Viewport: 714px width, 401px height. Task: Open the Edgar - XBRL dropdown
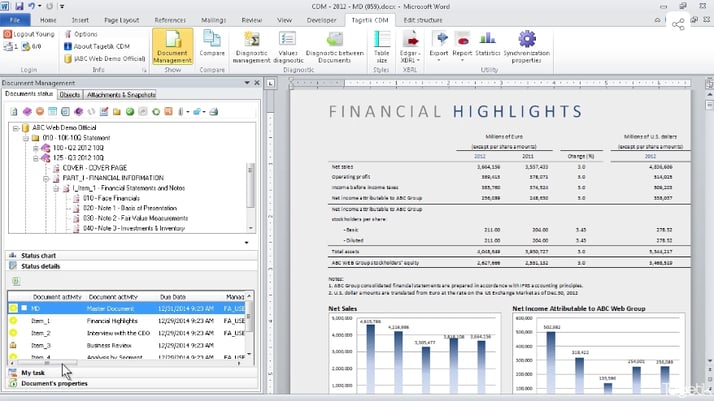click(410, 47)
